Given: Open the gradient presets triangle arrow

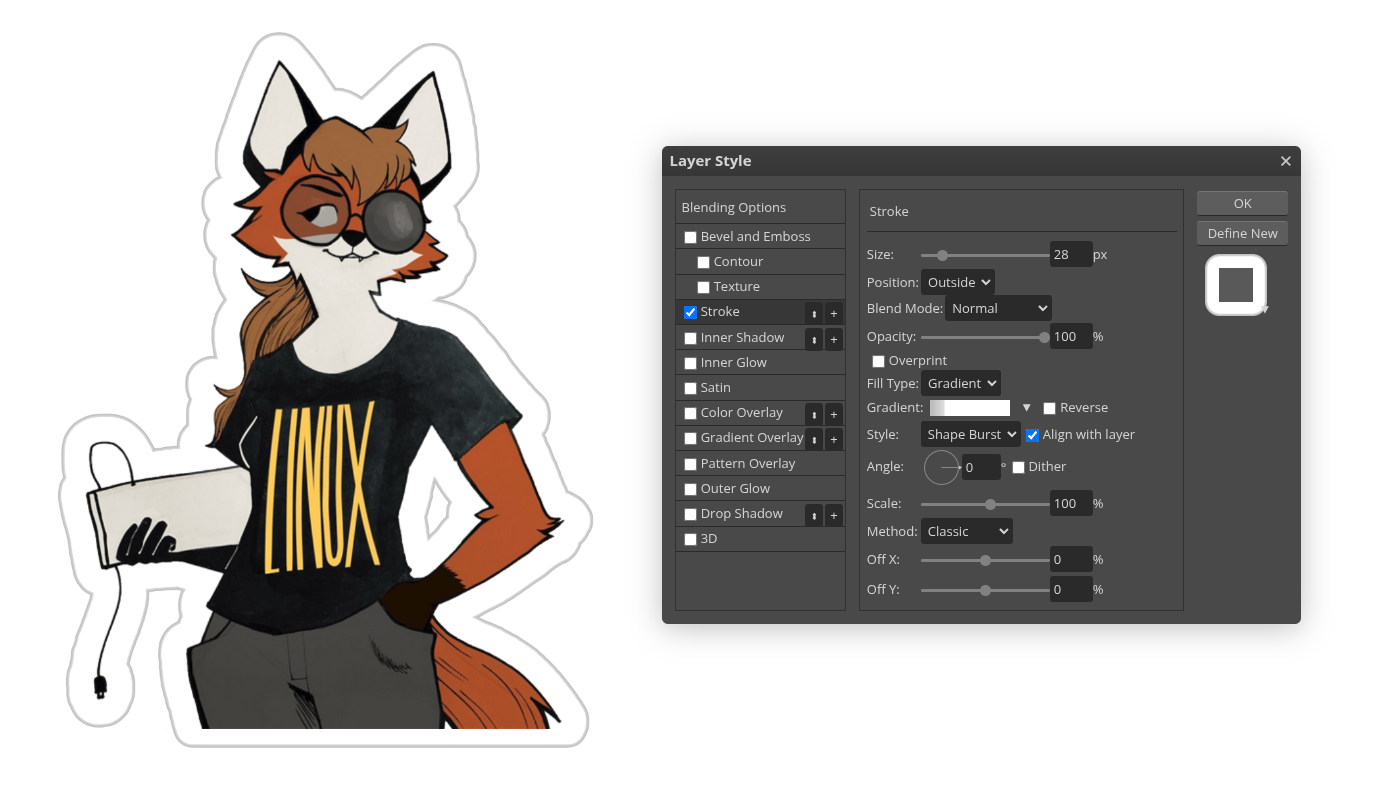Looking at the screenshot, I should click(x=1026, y=408).
